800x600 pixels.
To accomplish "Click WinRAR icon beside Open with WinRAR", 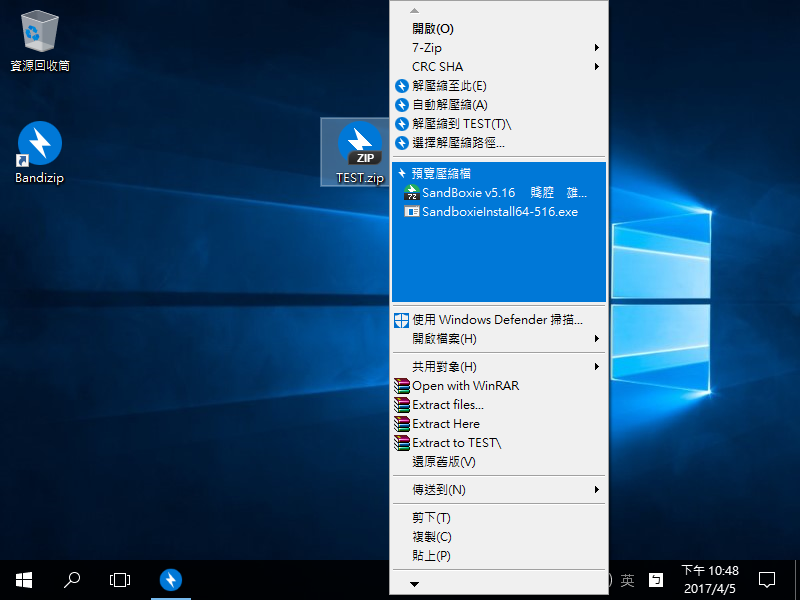I will [402, 386].
